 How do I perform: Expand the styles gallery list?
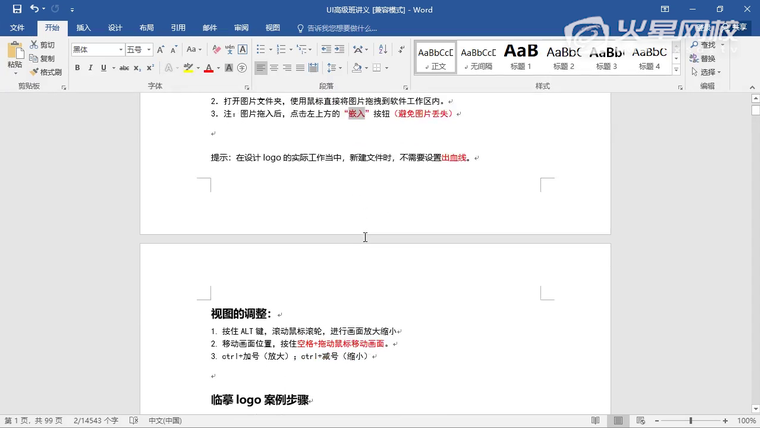coord(676,70)
